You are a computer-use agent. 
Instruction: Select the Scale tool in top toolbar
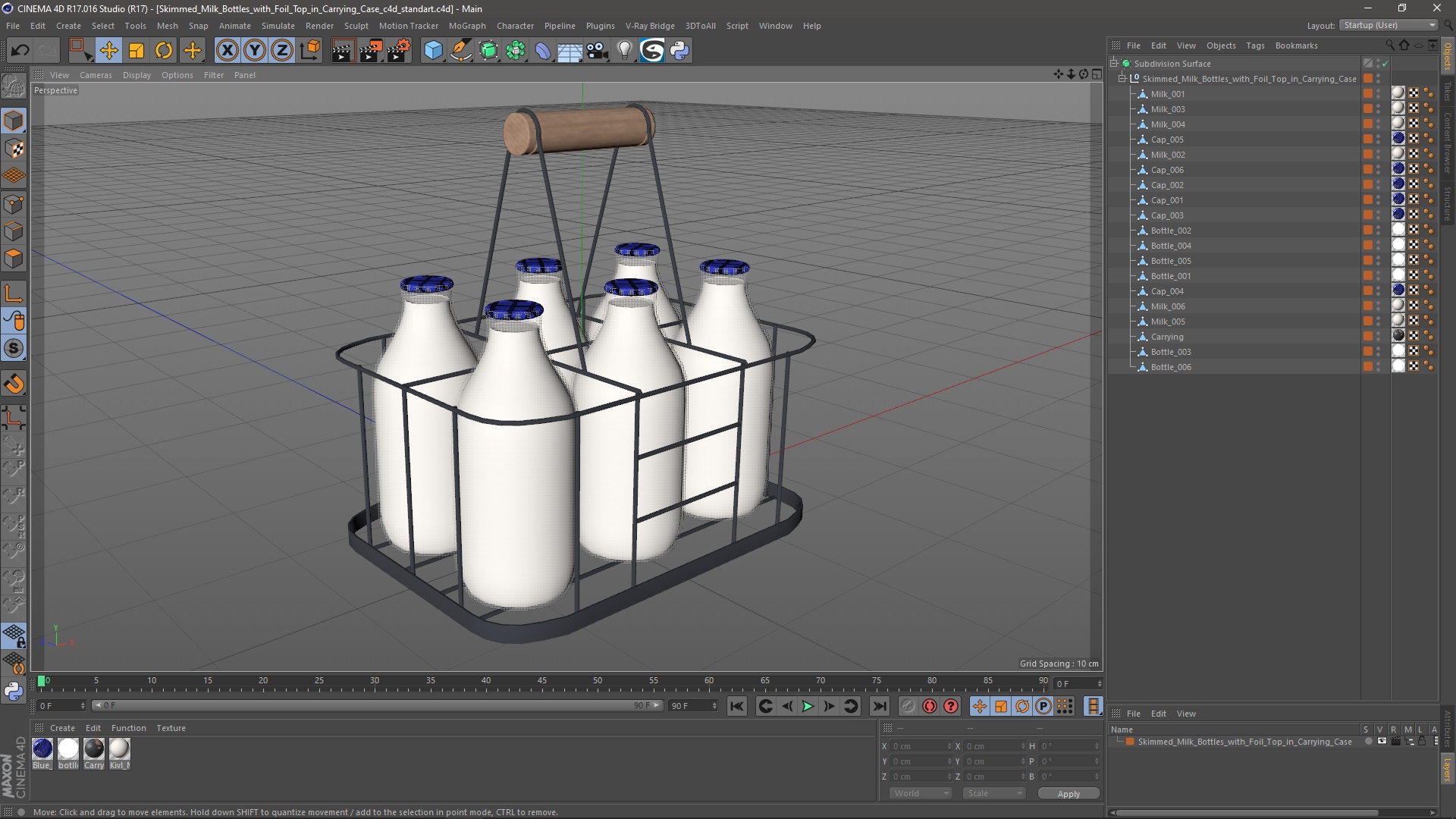(136, 51)
